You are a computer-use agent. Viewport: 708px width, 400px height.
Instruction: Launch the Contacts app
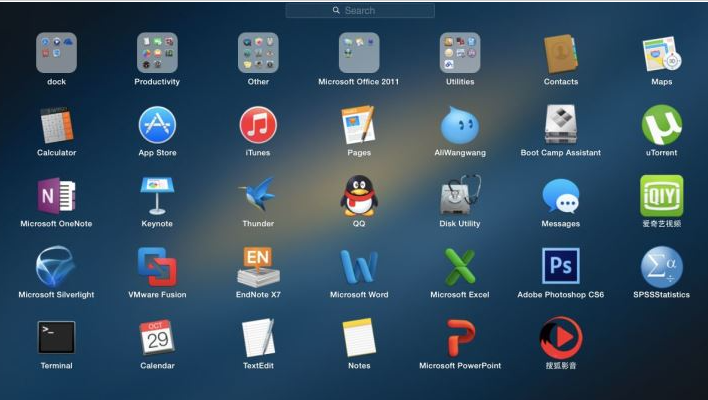[x=561, y=54]
